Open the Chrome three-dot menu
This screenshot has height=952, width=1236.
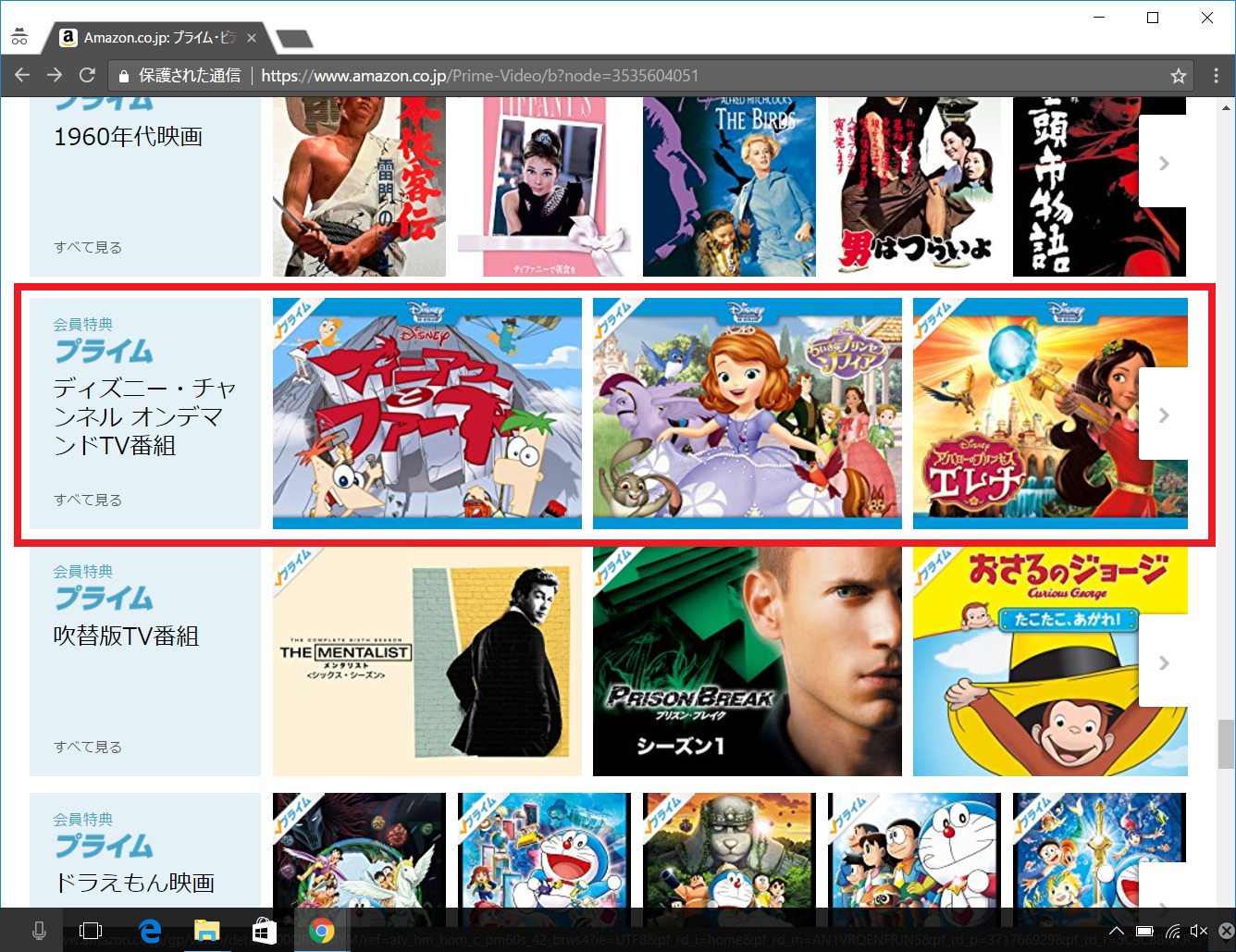click(x=1216, y=76)
